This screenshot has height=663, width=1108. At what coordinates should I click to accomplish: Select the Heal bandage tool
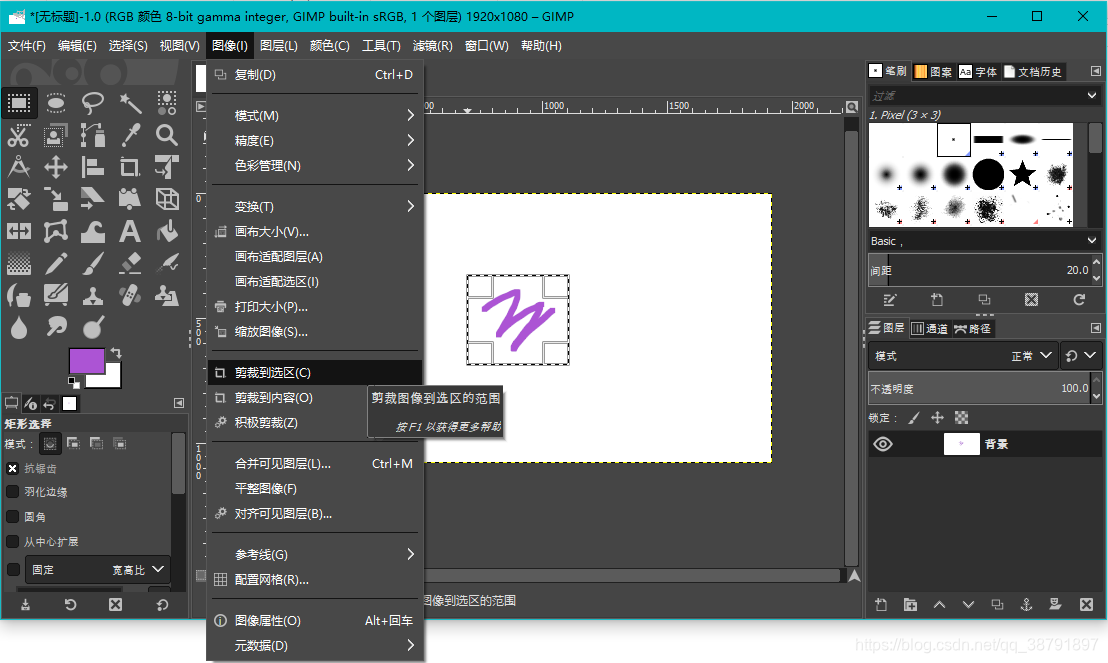(130, 295)
